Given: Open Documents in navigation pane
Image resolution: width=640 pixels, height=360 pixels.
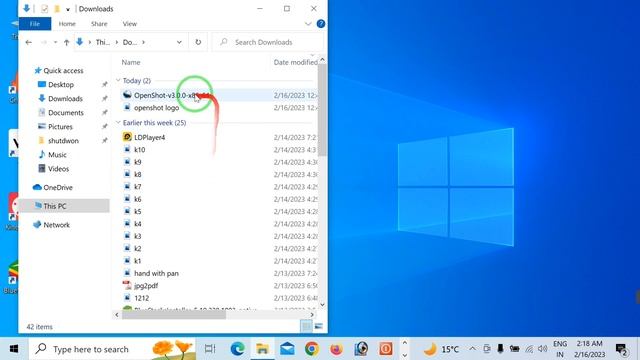Looking at the screenshot, I should click(x=66, y=113).
